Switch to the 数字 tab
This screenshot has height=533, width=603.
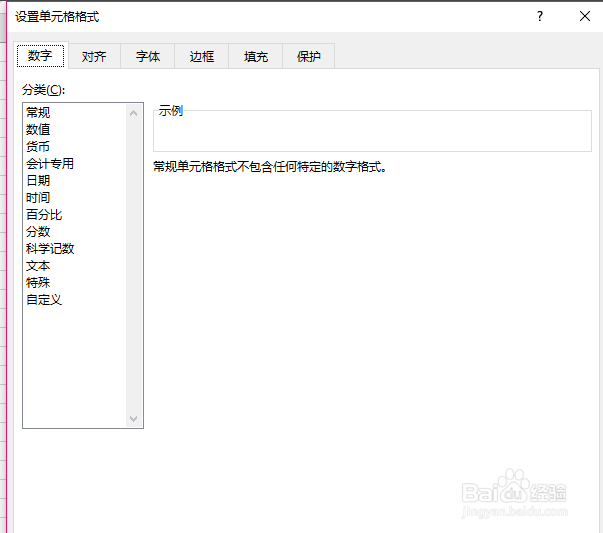coord(40,56)
